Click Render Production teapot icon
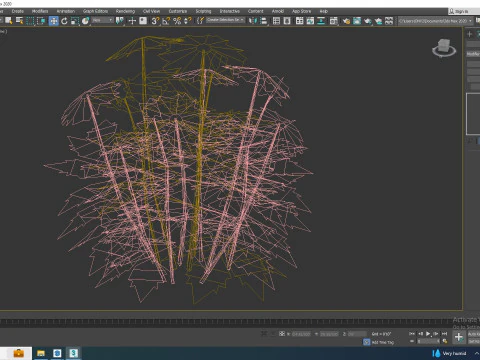Image resolution: width=480 pixels, height=360 pixels. 367,21
